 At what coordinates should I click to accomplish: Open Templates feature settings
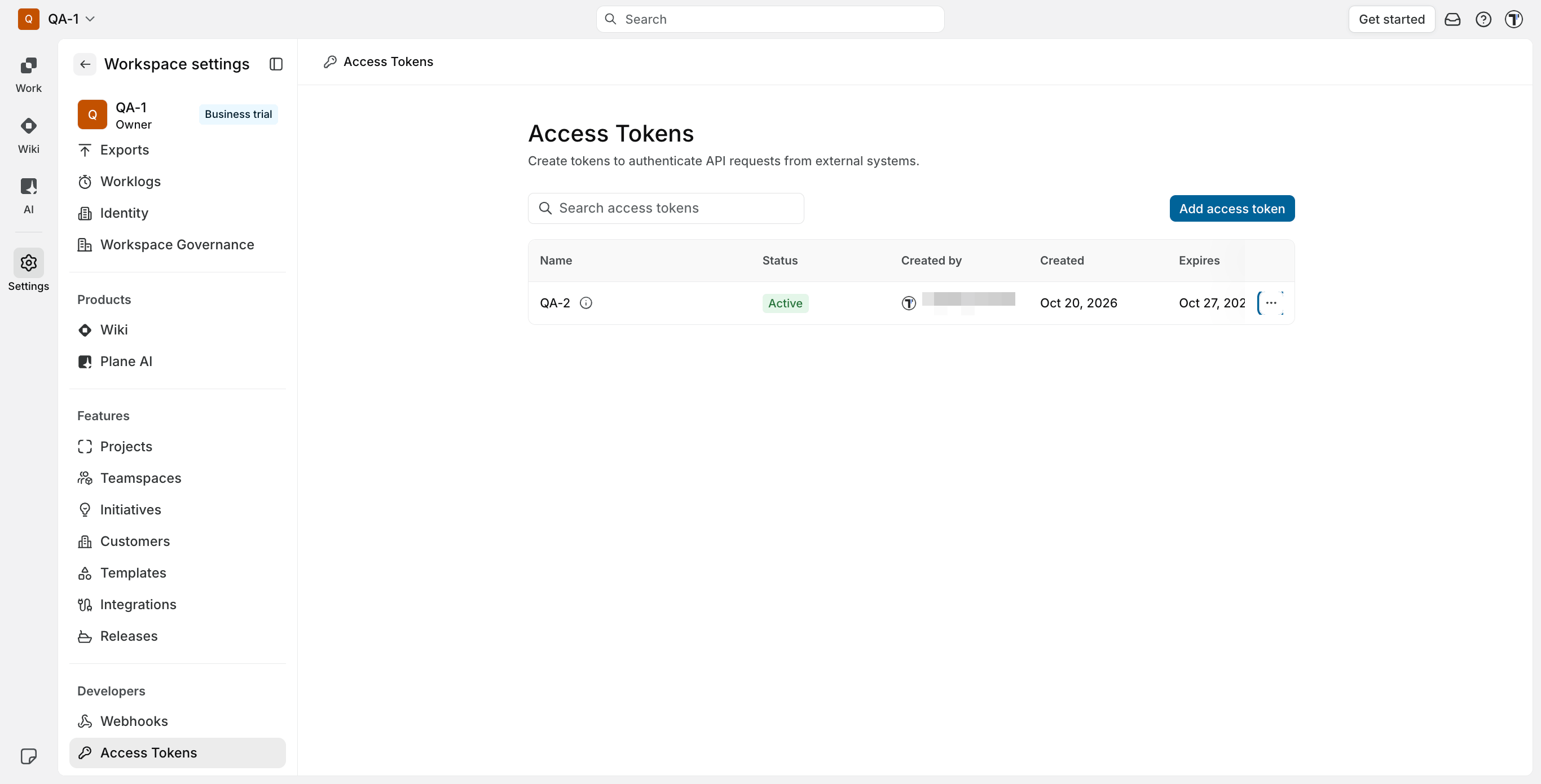(178, 573)
